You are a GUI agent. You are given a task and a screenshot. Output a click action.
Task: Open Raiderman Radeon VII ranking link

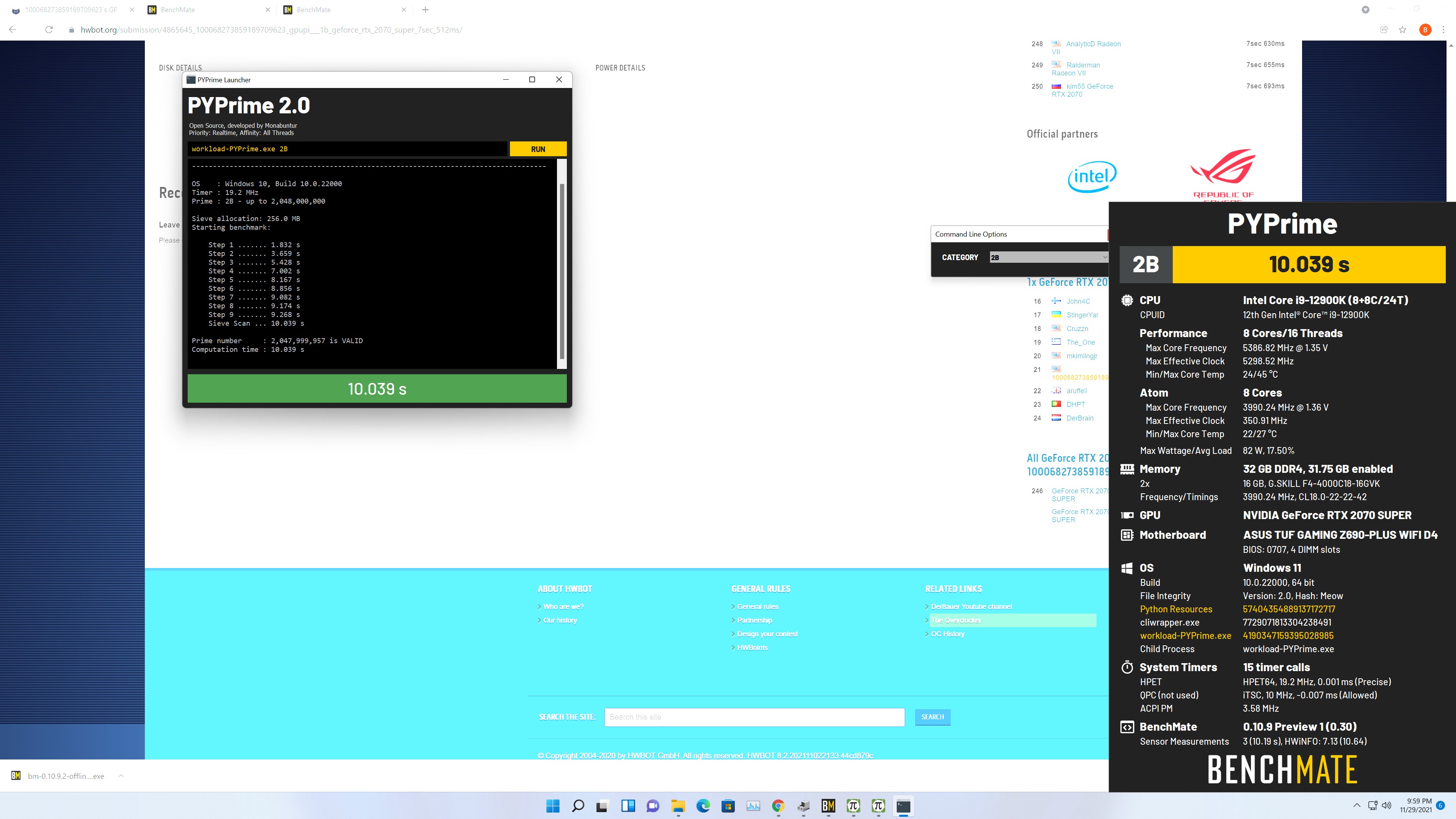tap(1076, 69)
